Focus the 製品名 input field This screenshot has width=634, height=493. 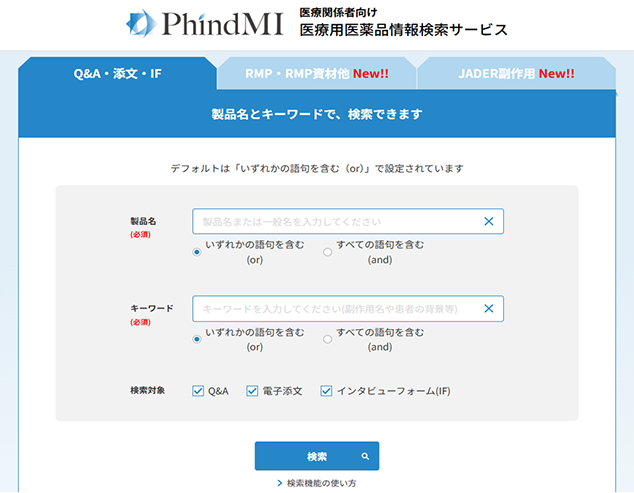348,221
